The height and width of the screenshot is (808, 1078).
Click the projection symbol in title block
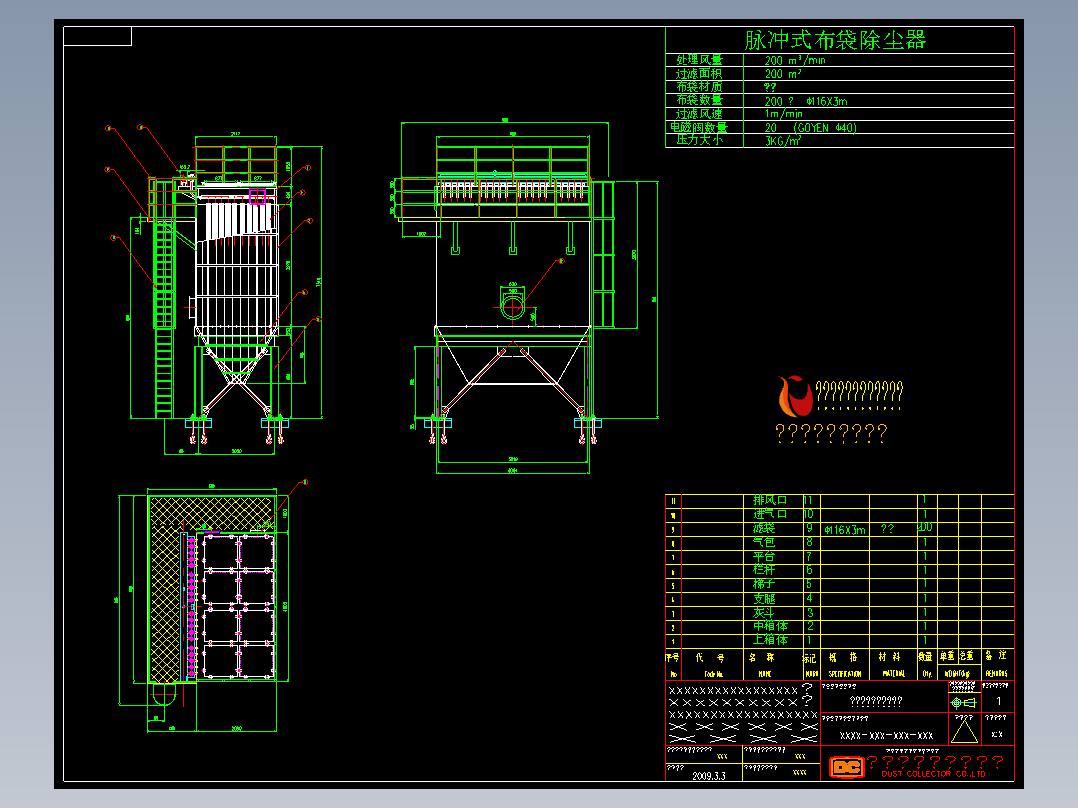point(963,702)
